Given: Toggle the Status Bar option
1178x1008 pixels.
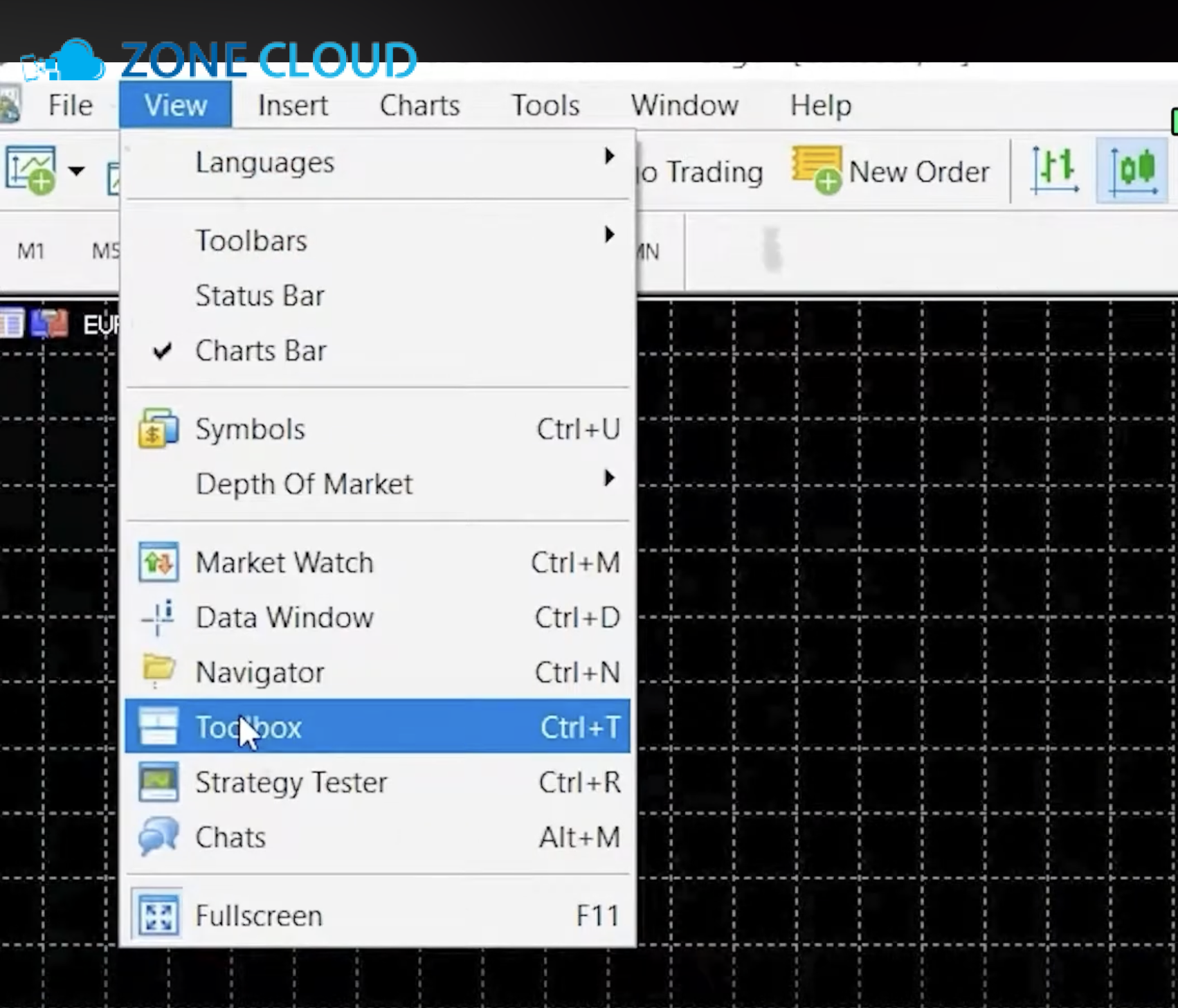Looking at the screenshot, I should 377,296.
